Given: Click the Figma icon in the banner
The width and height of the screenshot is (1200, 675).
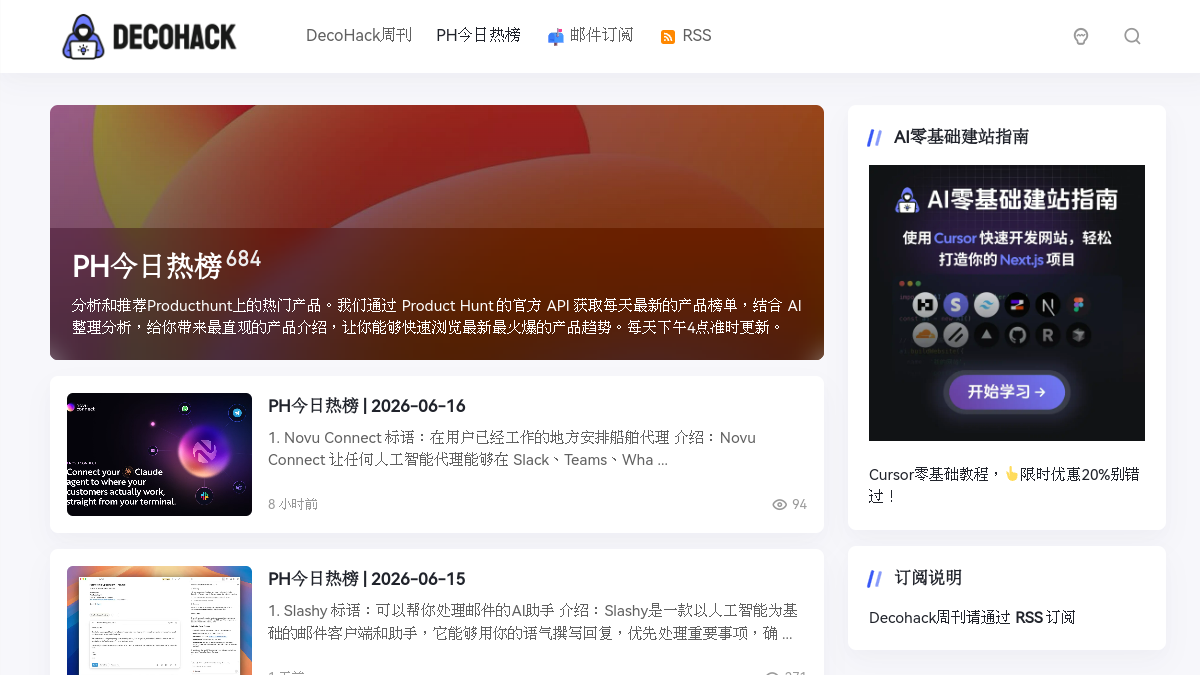Looking at the screenshot, I should pos(1078,304).
